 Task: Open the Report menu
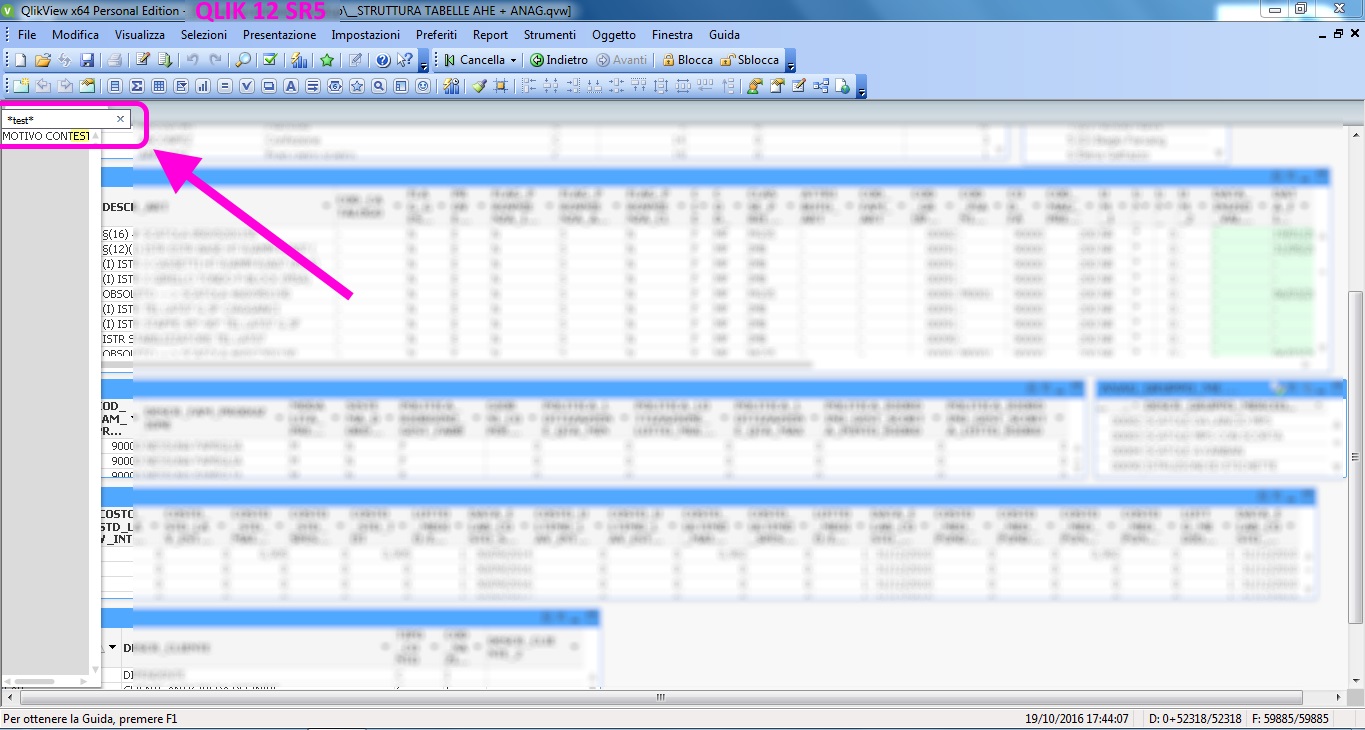click(x=490, y=34)
